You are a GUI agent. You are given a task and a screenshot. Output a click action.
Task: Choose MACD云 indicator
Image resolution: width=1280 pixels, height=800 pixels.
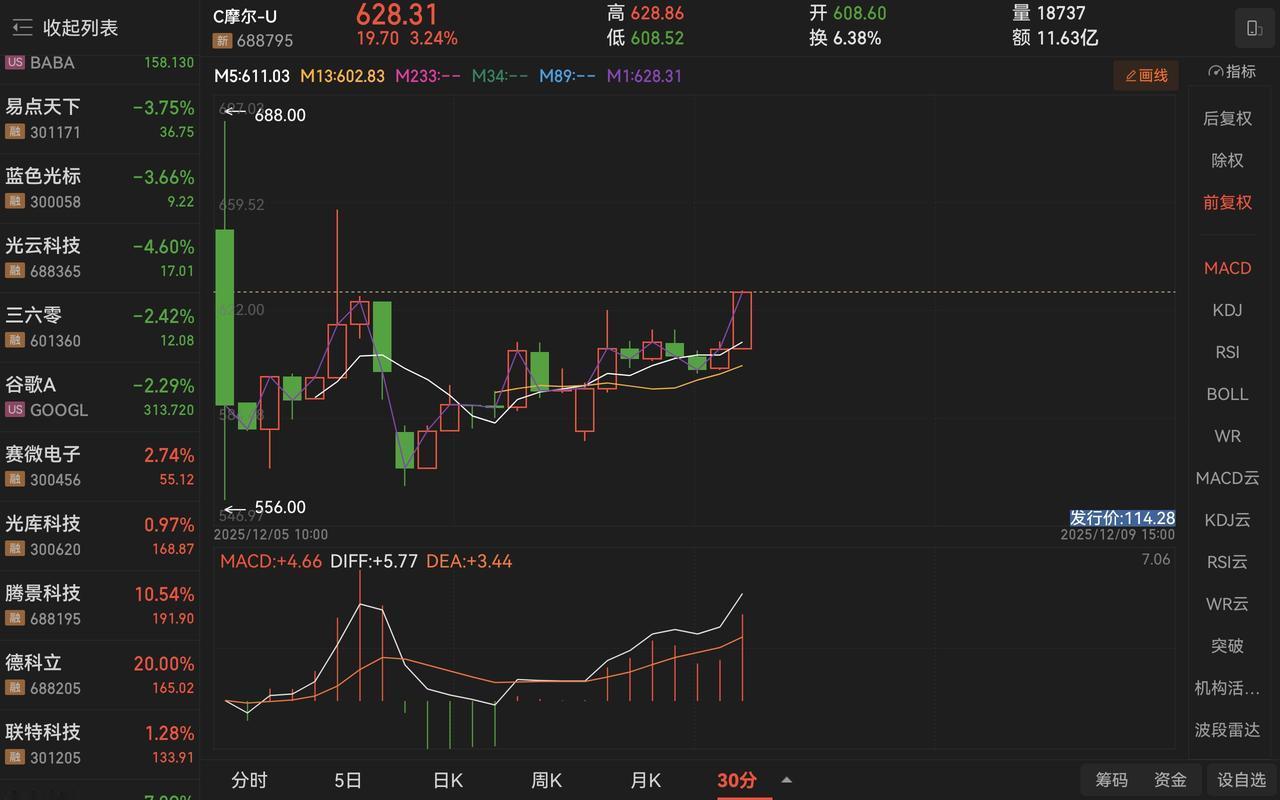click(x=1227, y=478)
